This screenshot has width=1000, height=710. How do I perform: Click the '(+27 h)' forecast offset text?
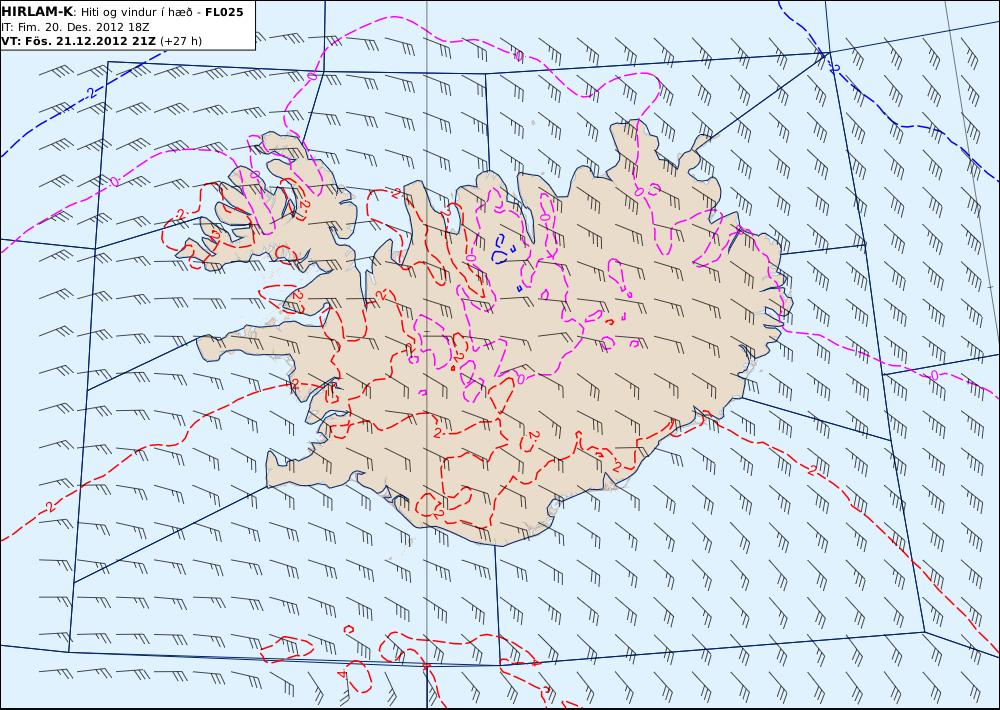coord(180,41)
